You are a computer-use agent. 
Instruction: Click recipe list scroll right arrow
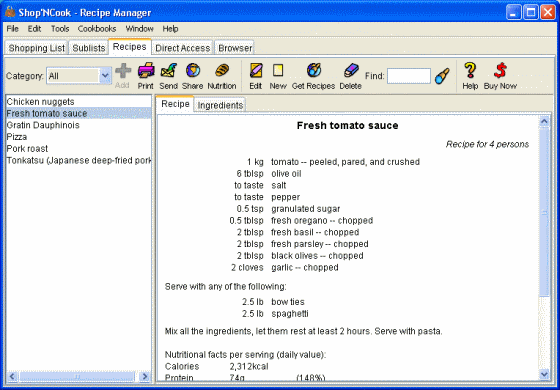(x=145, y=376)
